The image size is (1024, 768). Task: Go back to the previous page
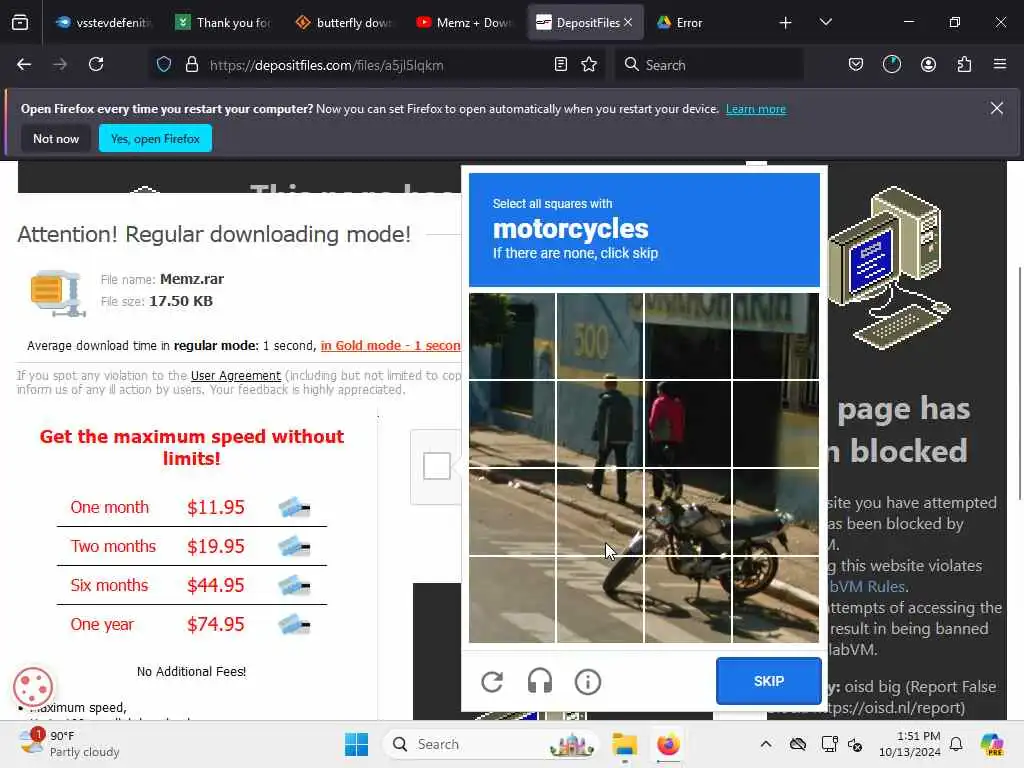(24, 64)
